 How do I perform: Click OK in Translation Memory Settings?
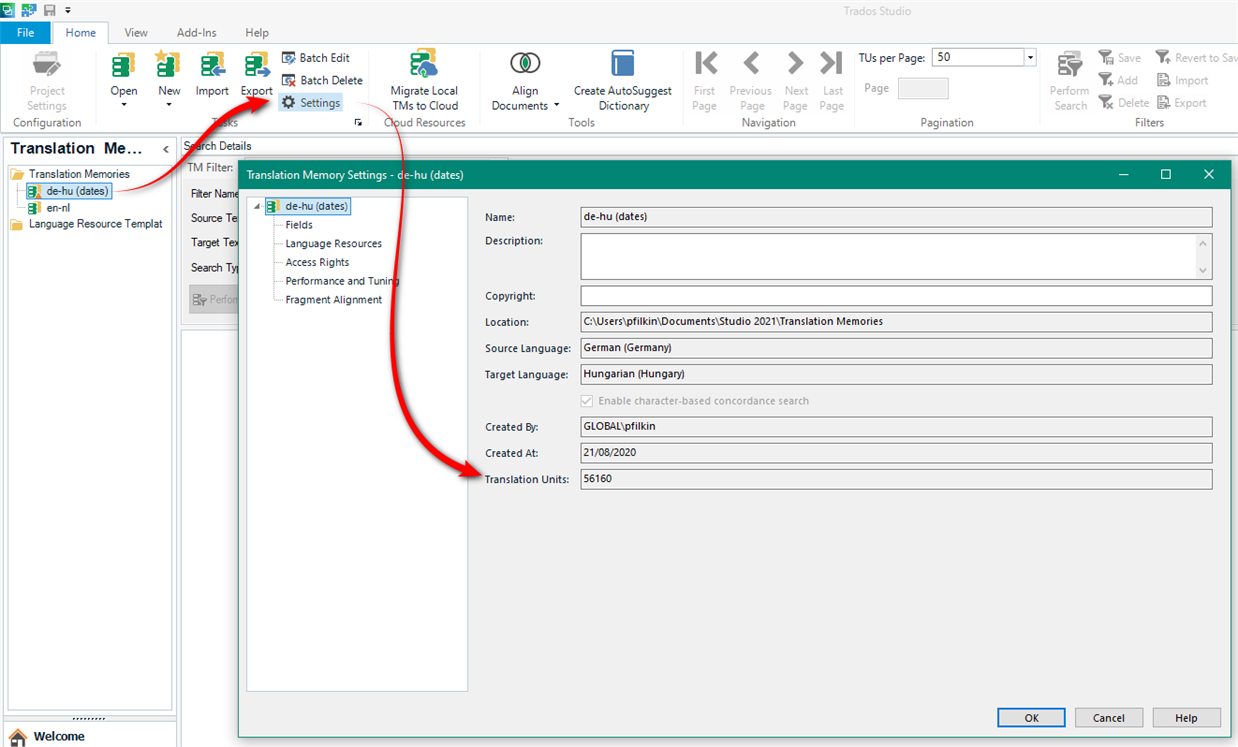tap(1031, 718)
